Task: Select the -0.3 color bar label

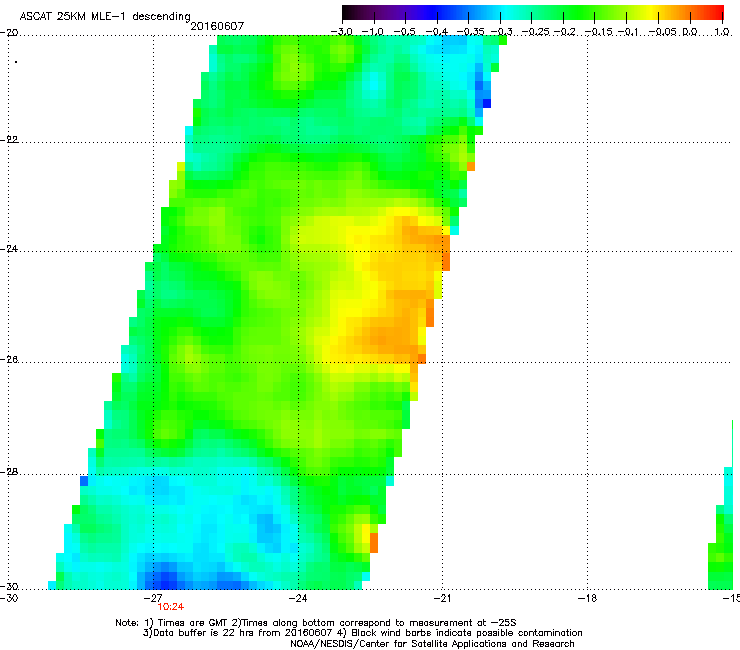Action: pyautogui.click(x=502, y=32)
